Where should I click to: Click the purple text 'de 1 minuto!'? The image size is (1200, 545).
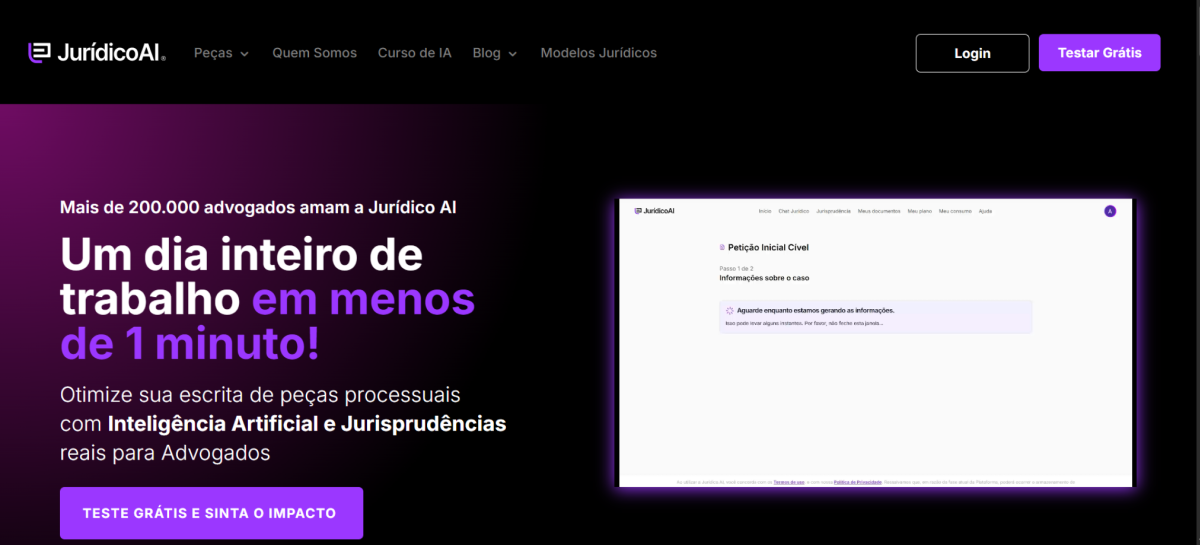click(190, 345)
